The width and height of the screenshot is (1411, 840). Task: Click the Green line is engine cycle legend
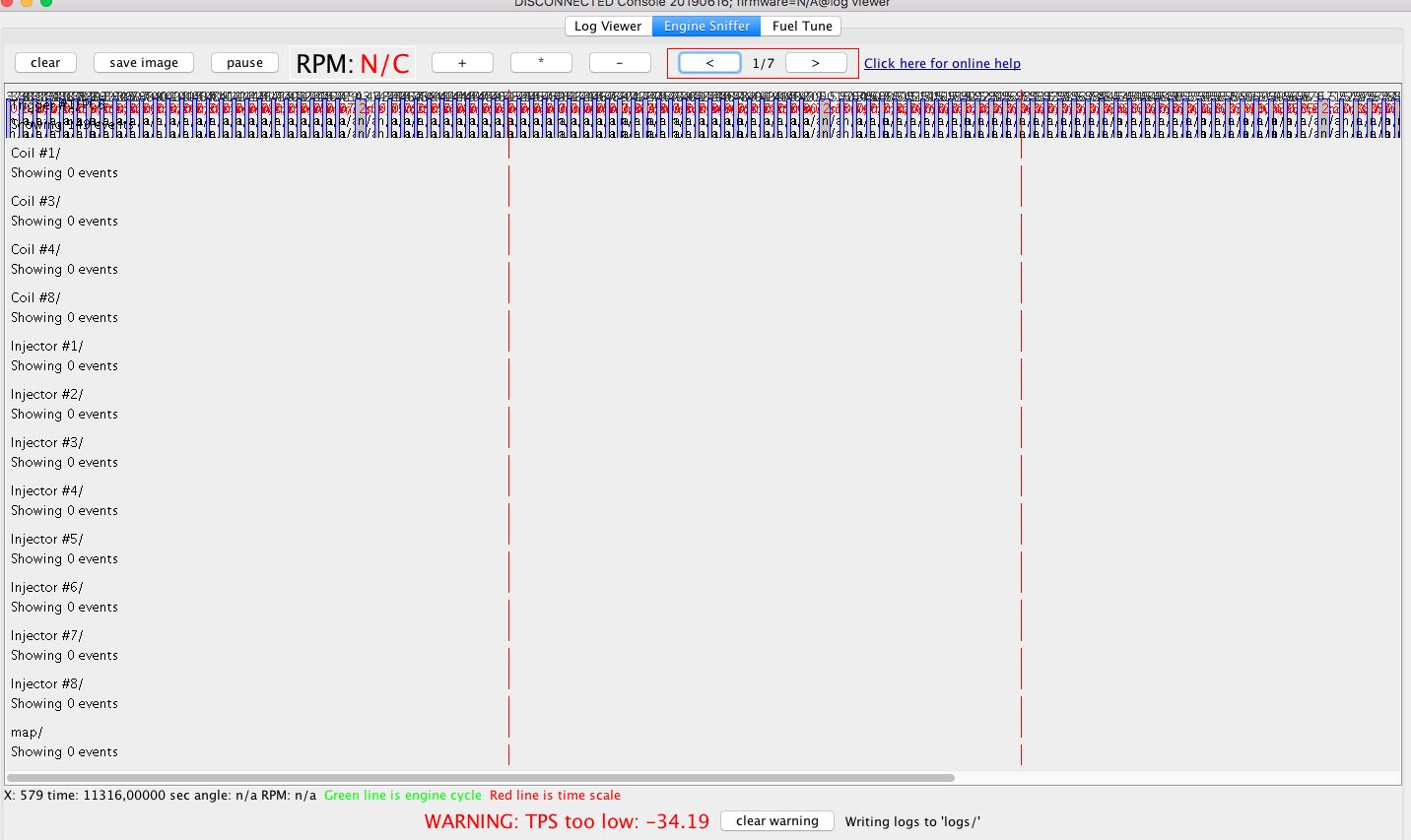click(403, 795)
